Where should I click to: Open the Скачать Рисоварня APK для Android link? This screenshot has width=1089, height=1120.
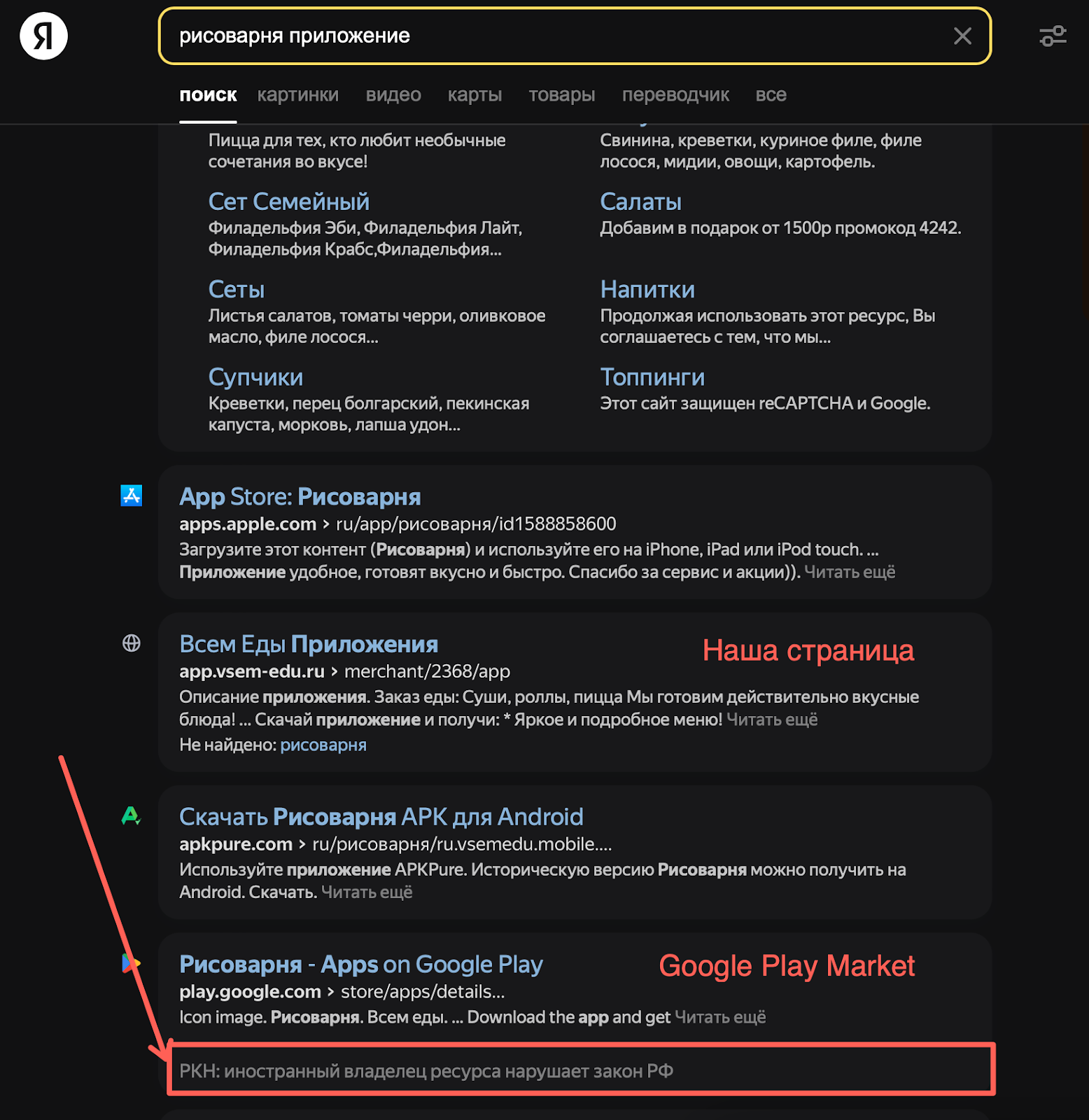(x=381, y=816)
